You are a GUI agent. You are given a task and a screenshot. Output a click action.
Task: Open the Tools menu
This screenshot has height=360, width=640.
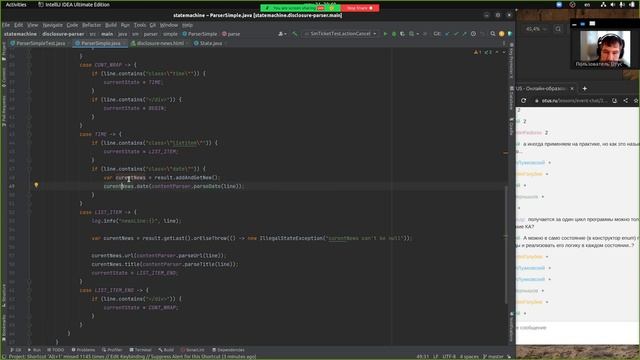(x=140, y=25)
